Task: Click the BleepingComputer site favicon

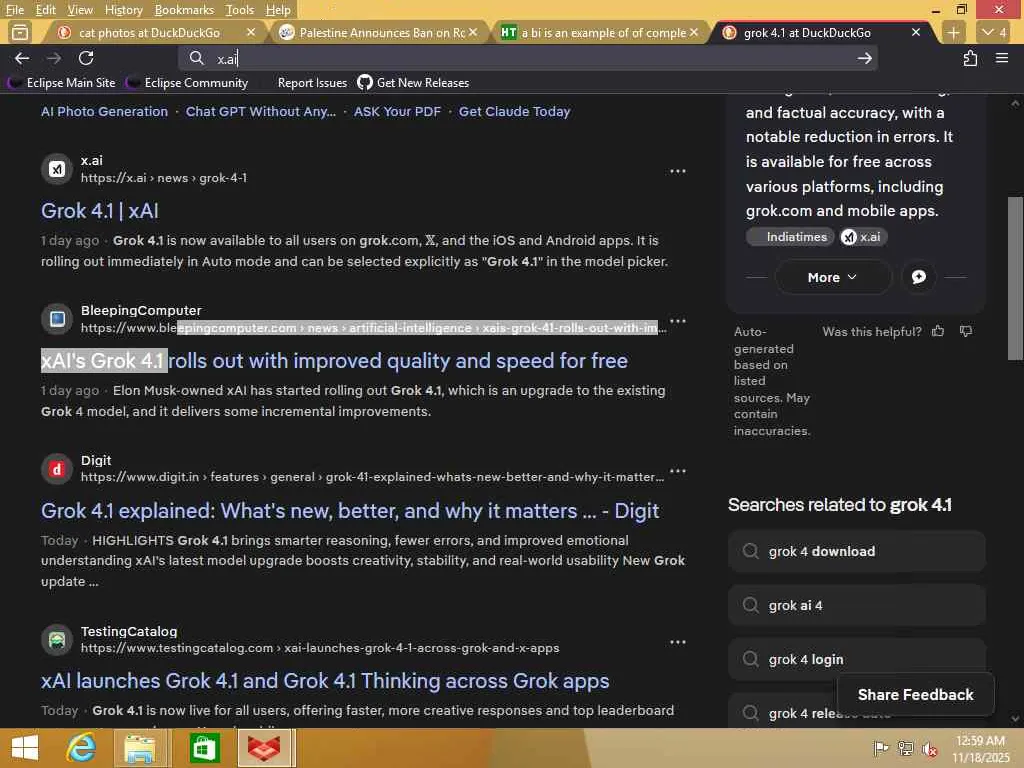Action: [x=57, y=319]
